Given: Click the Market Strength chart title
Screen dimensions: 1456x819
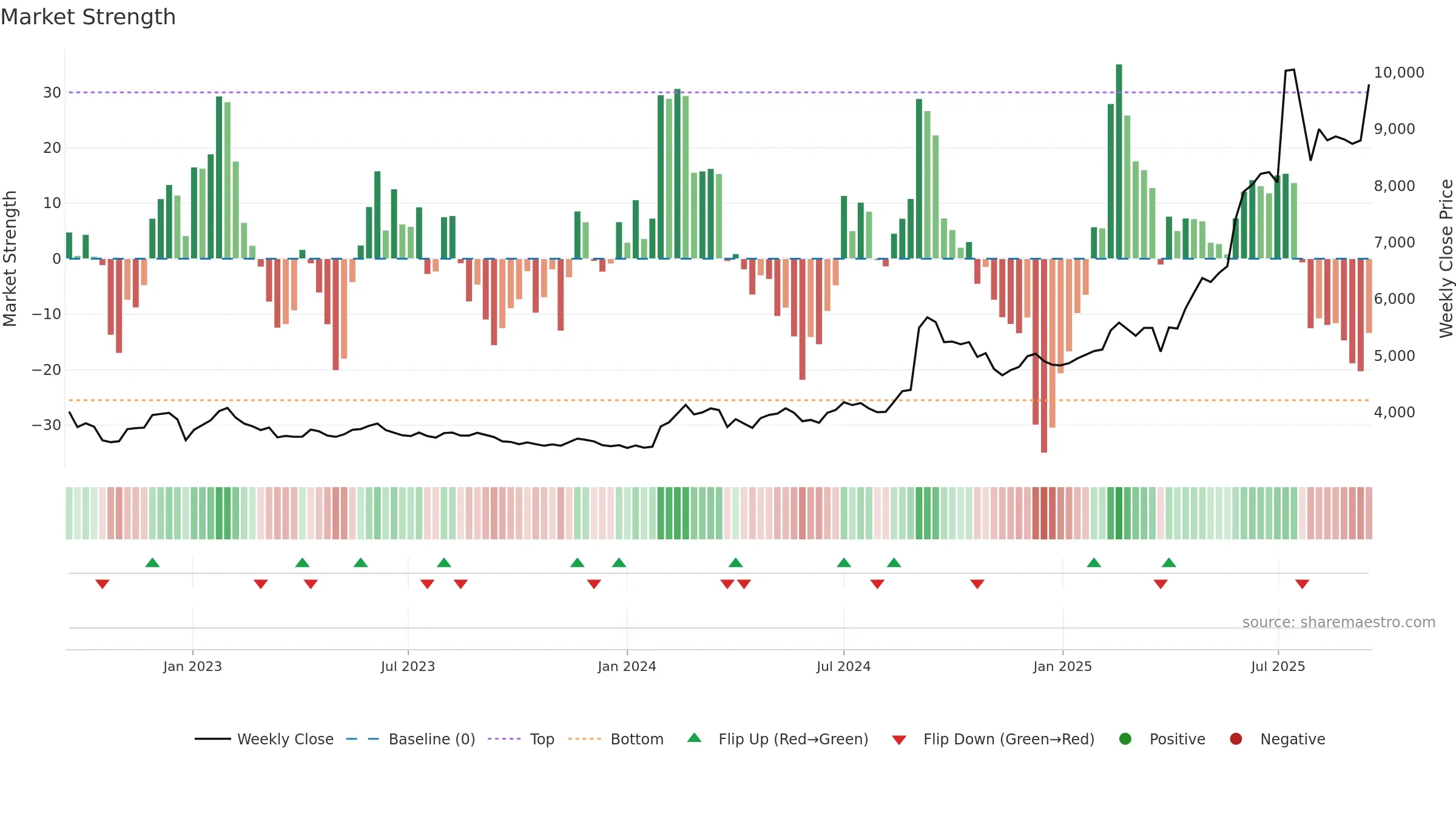Looking at the screenshot, I should click(x=88, y=17).
